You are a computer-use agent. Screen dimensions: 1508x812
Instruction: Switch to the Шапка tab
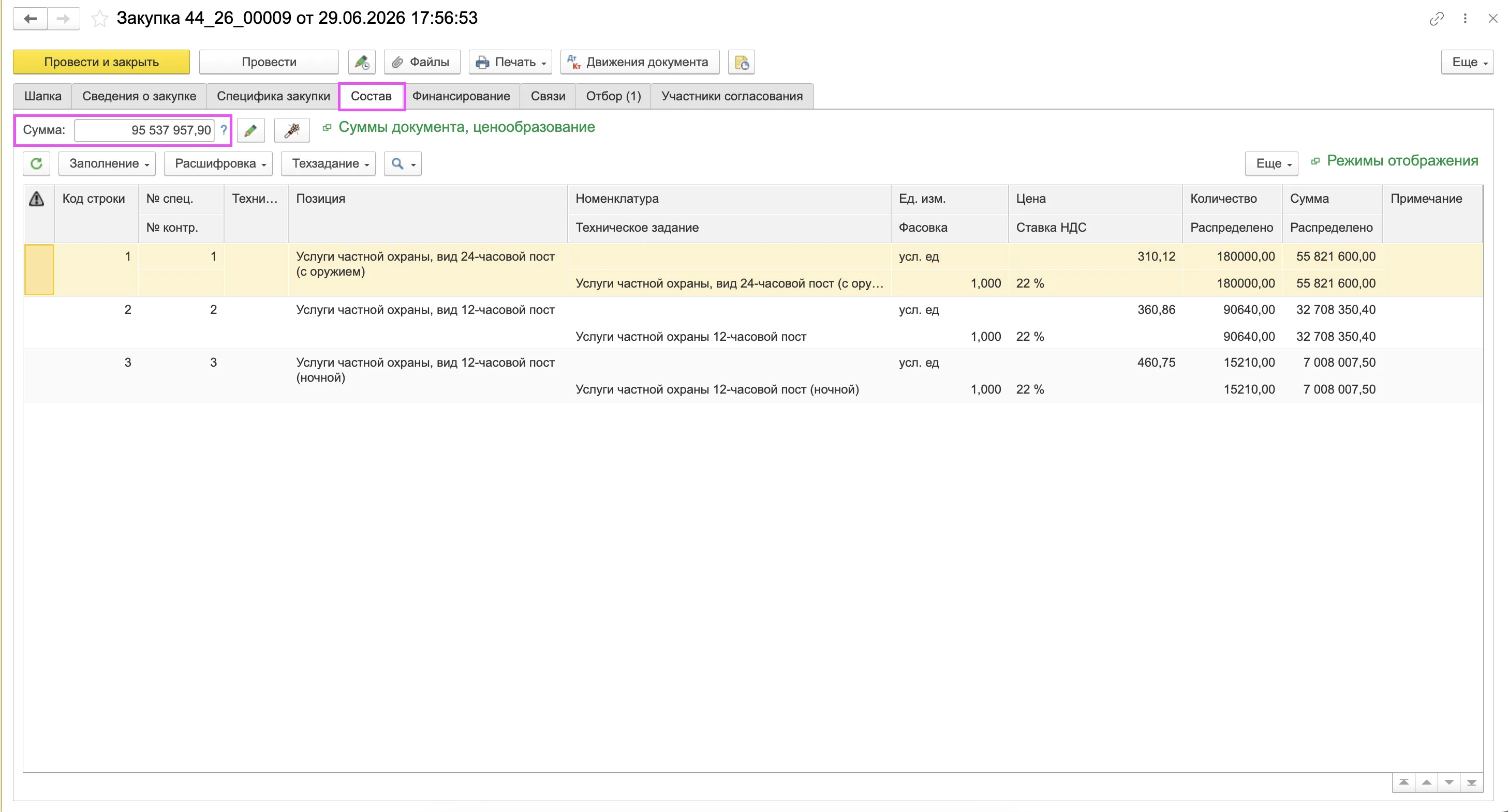(x=43, y=97)
